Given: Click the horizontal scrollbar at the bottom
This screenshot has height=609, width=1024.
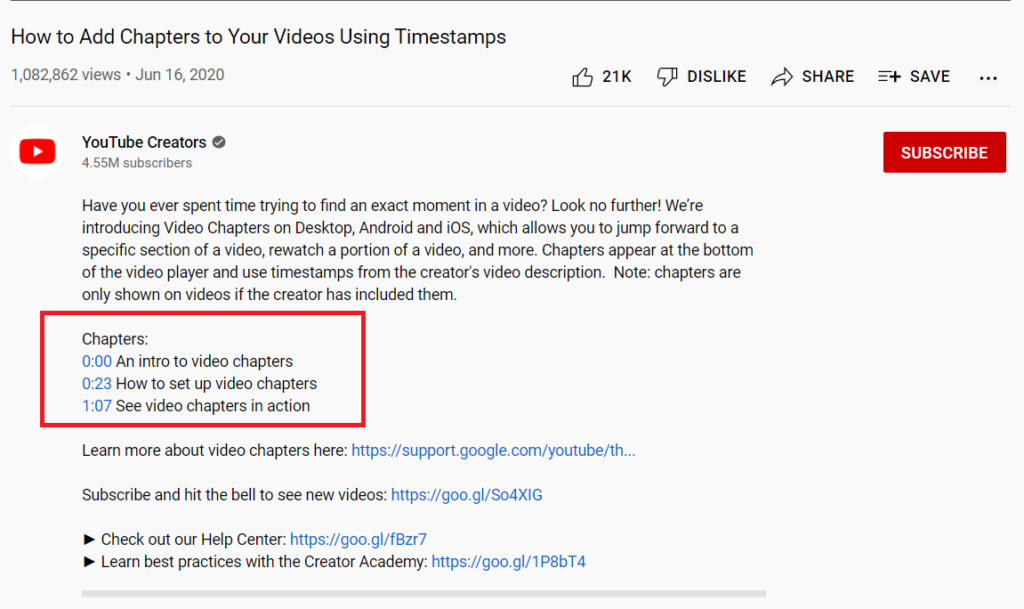Looking at the screenshot, I should coord(423,592).
